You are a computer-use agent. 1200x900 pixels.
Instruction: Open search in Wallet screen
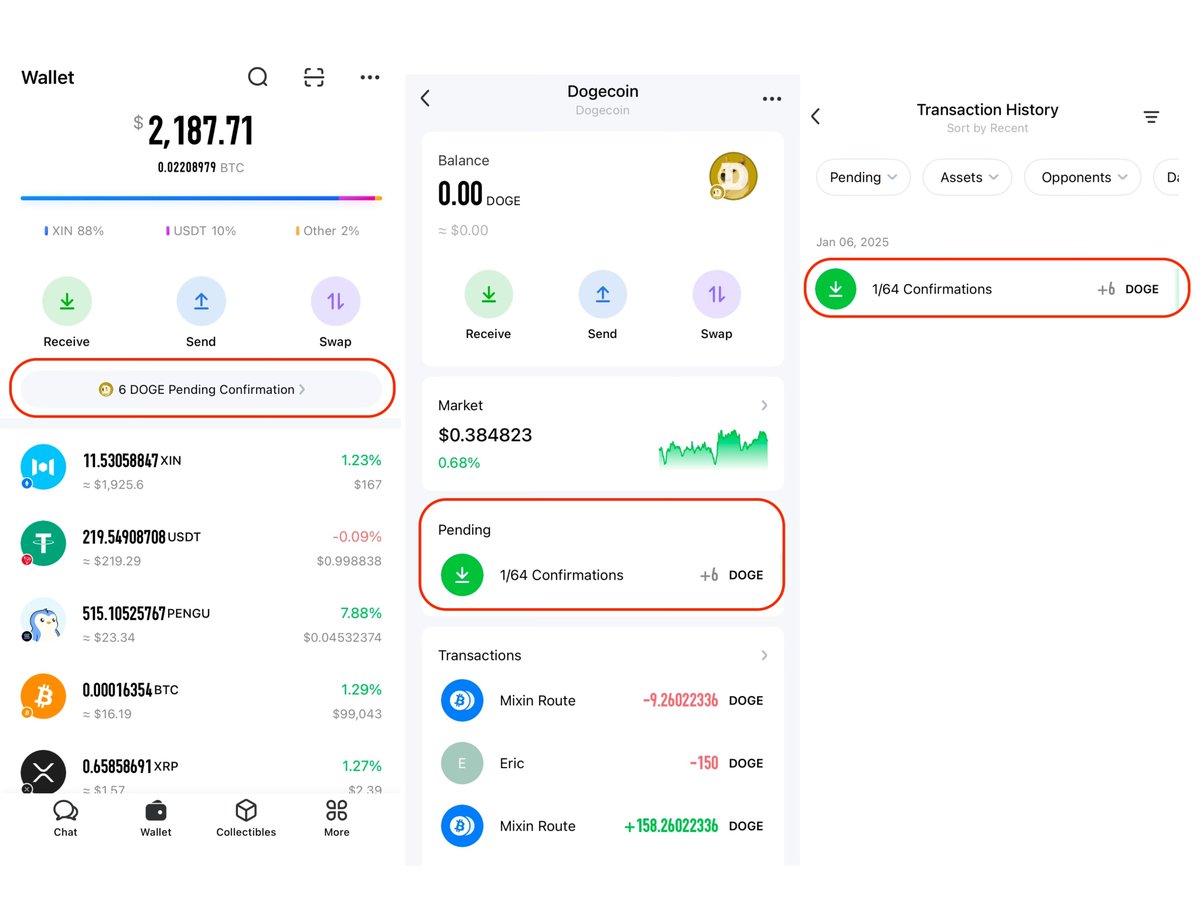(258, 77)
